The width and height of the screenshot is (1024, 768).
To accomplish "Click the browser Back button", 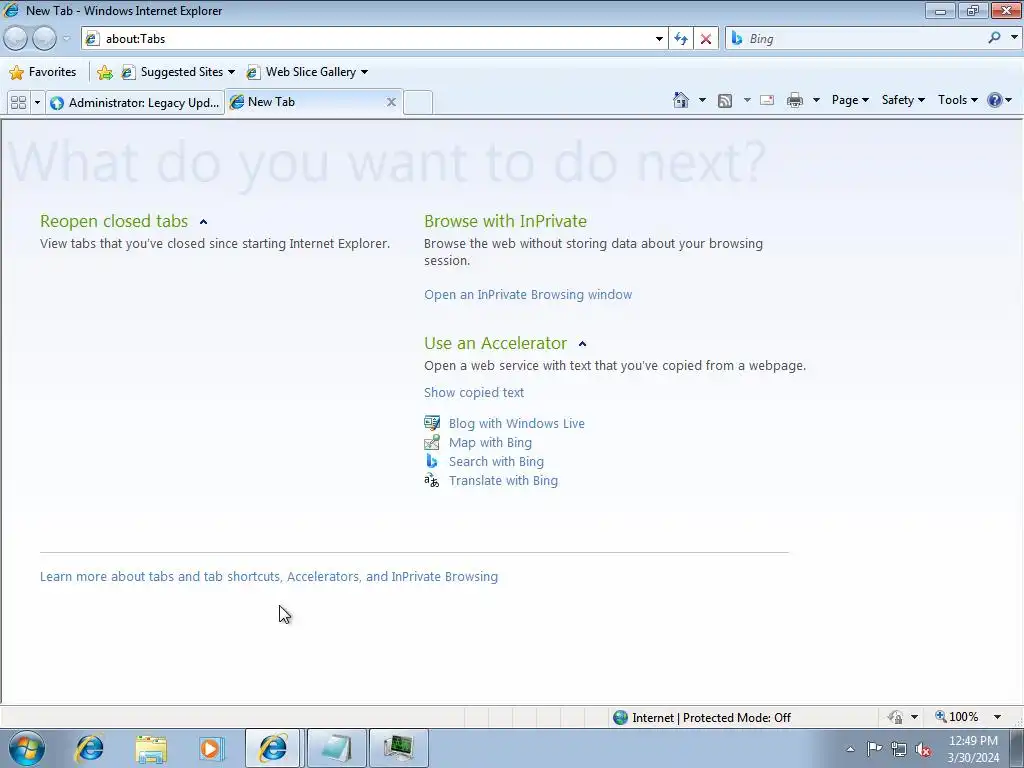I will 16,39.
